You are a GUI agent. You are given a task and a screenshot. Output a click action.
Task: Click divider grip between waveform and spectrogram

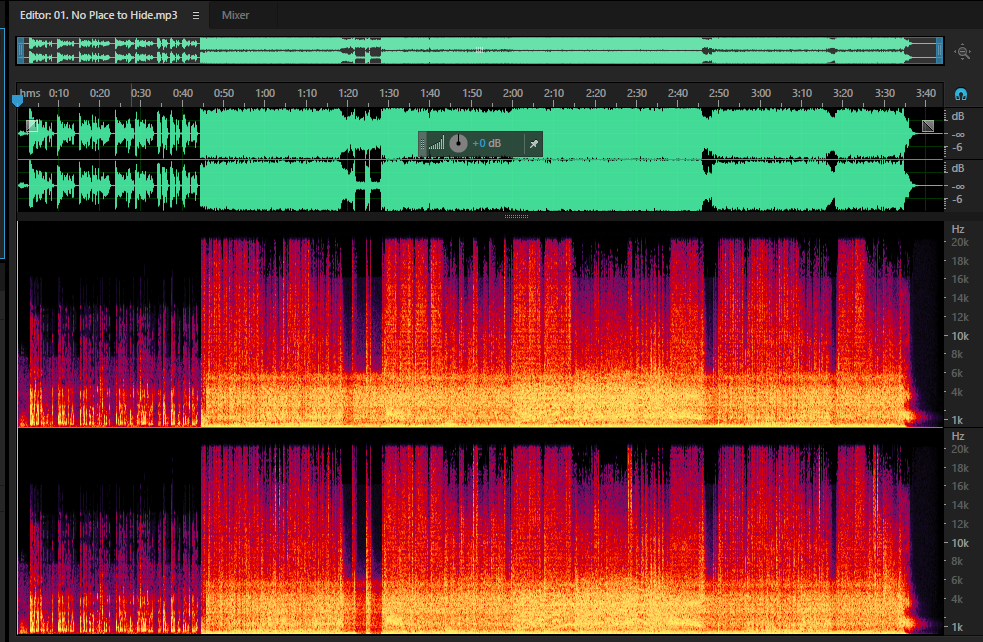[x=516, y=216]
